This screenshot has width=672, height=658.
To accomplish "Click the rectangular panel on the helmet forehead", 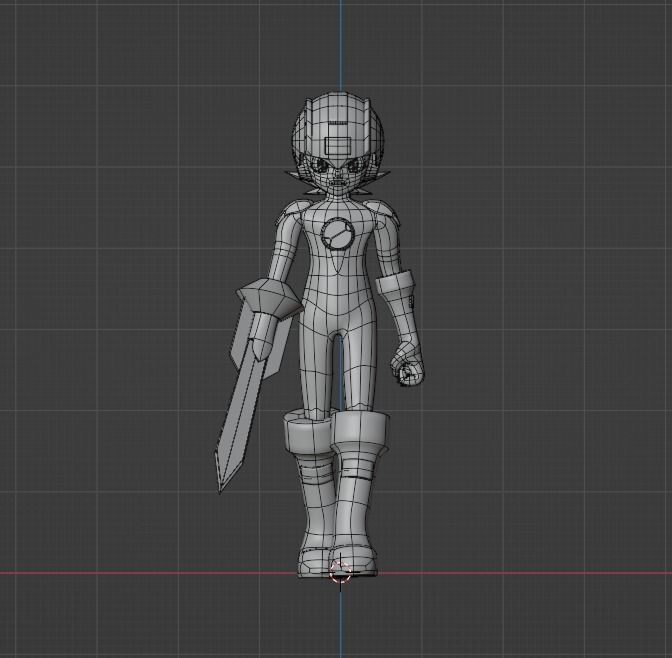I will pos(337,146).
